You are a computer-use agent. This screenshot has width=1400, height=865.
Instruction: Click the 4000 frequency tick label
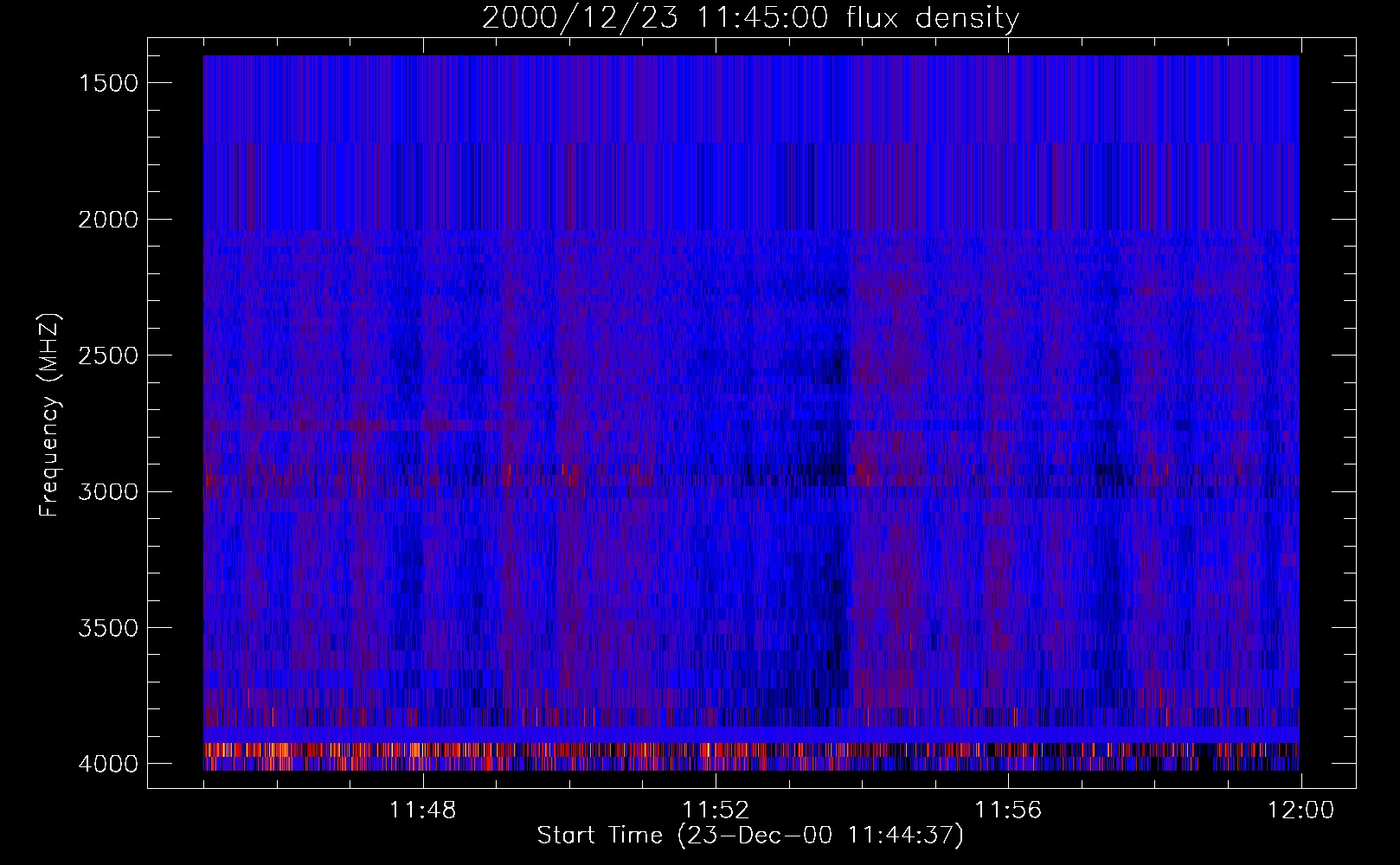click(108, 764)
